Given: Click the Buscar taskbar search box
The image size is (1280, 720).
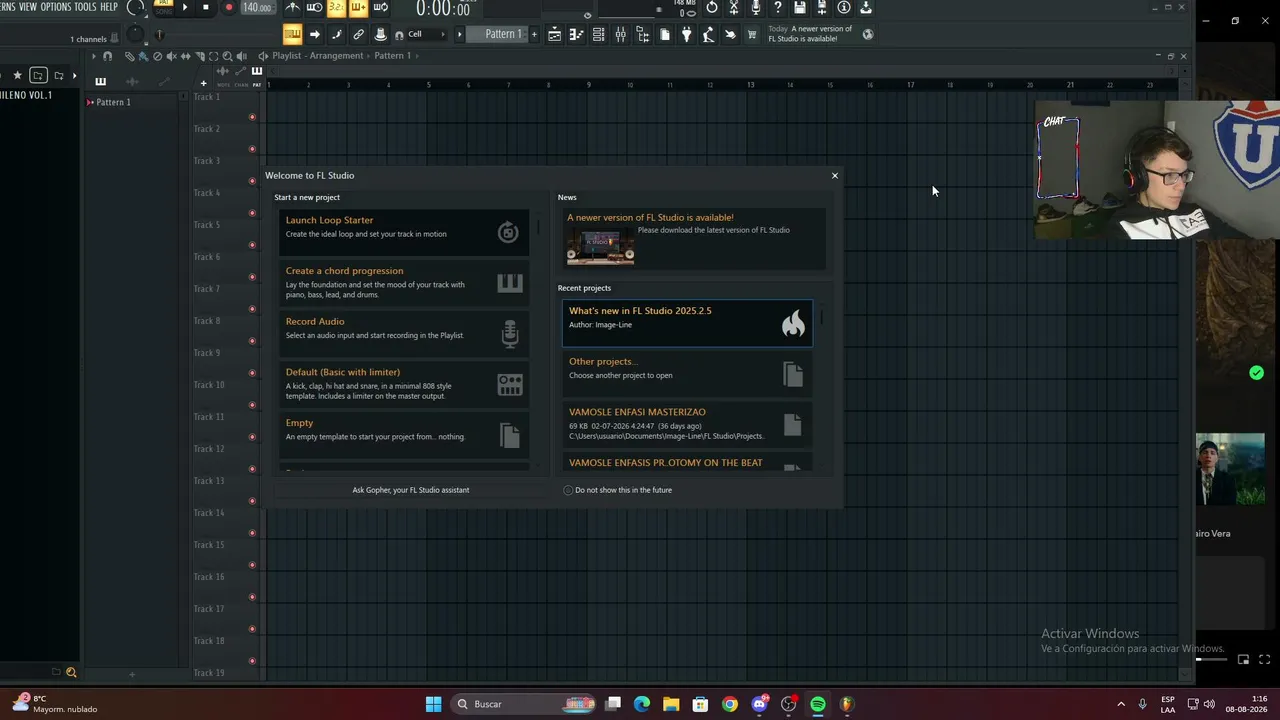Looking at the screenshot, I should (524, 704).
